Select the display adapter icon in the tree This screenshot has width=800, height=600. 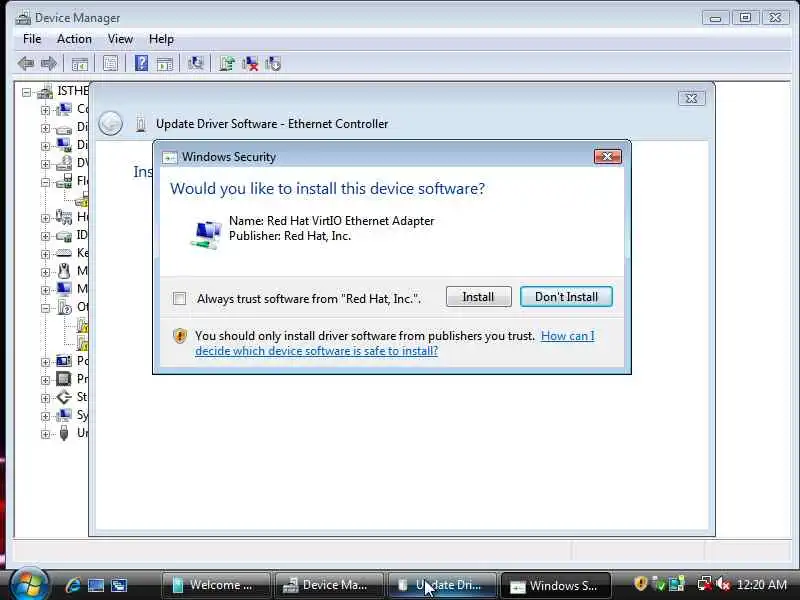[x=64, y=145]
